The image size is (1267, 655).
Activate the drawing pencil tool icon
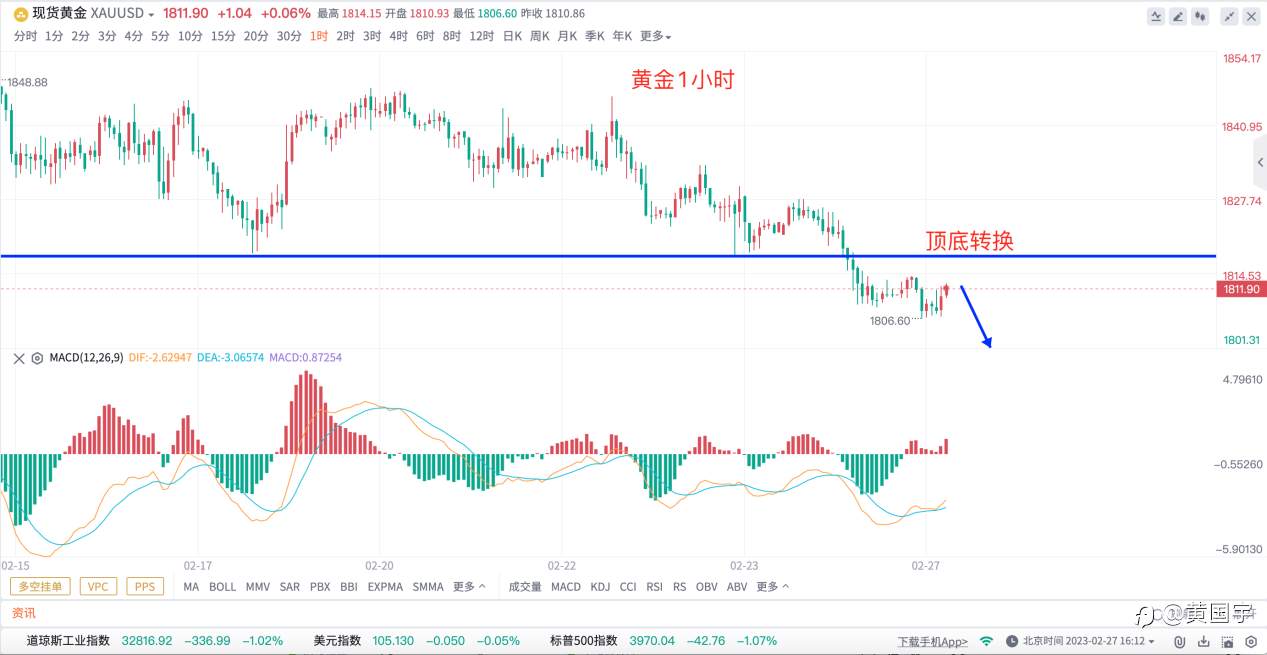[1179, 16]
